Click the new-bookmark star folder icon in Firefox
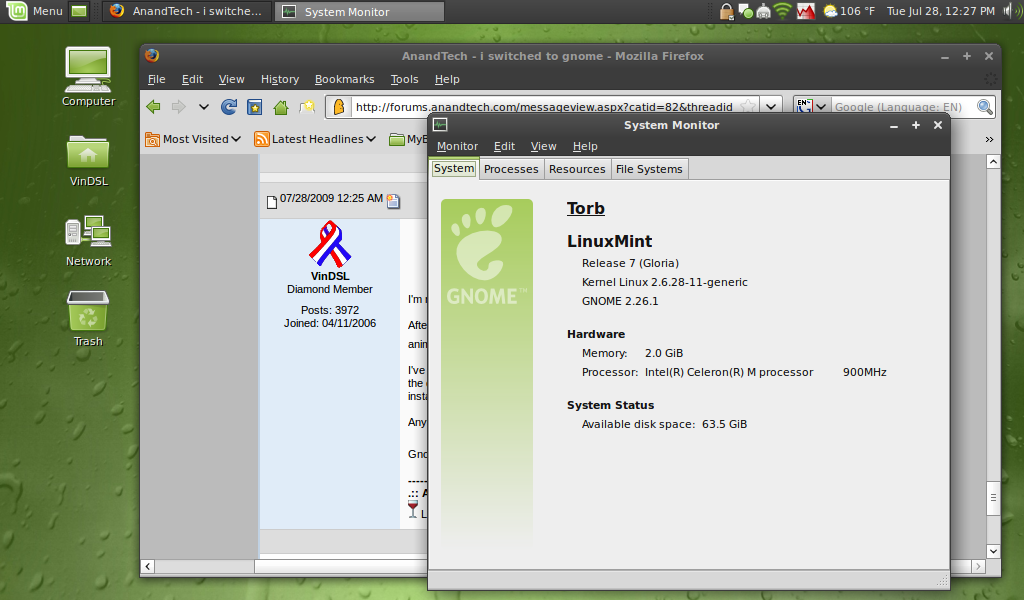The height and width of the screenshot is (600, 1024). point(307,107)
